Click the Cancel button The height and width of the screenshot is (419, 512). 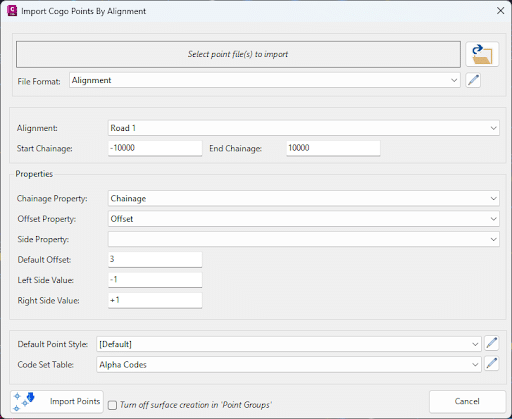tap(467, 401)
